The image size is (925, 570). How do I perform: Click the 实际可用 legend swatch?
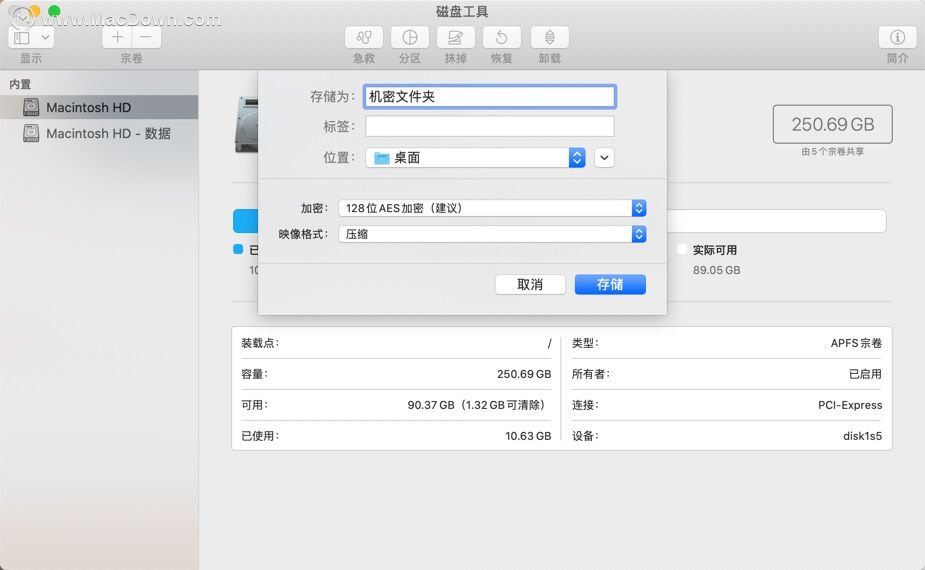click(x=682, y=250)
